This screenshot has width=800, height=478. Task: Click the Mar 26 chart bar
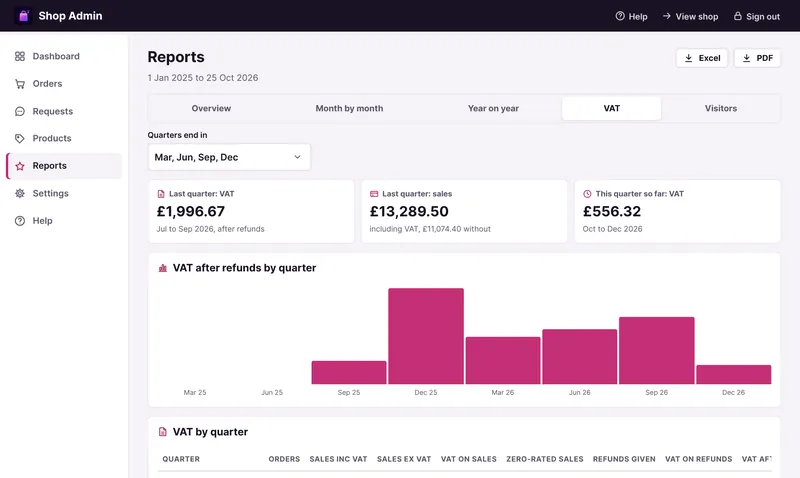[x=503, y=360]
